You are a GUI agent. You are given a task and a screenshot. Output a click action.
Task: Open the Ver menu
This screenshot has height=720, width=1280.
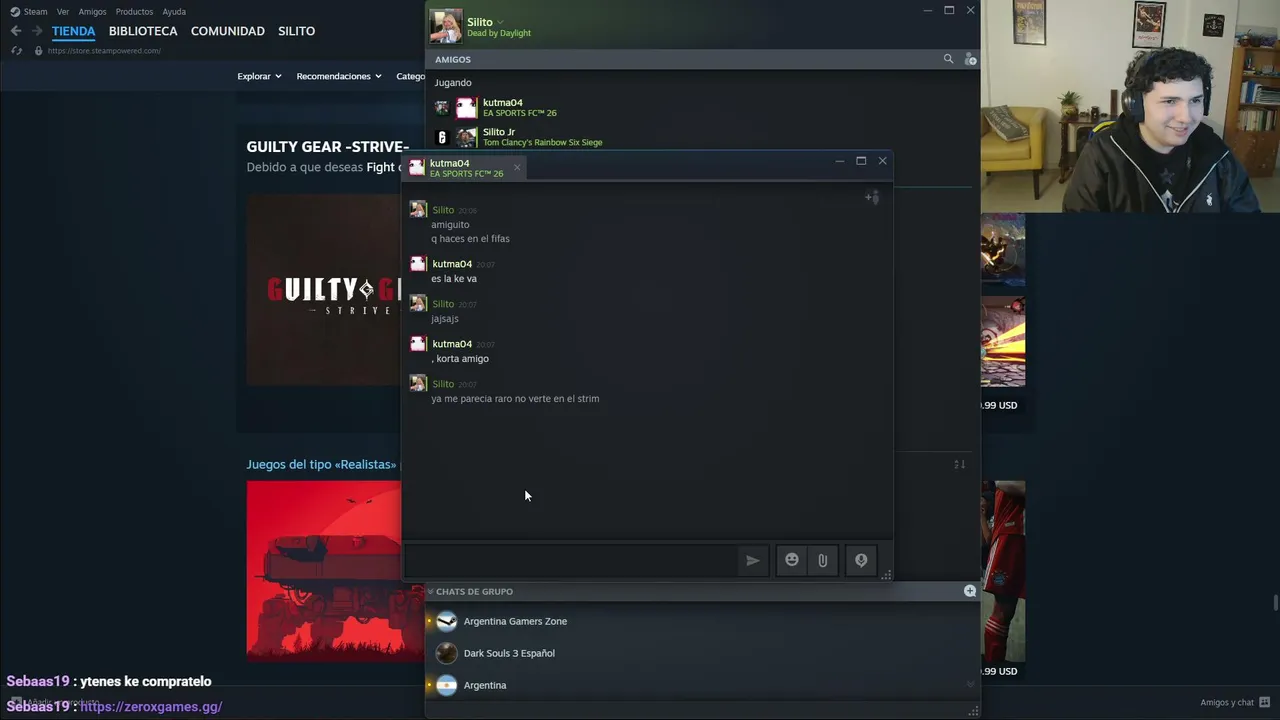point(63,12)
